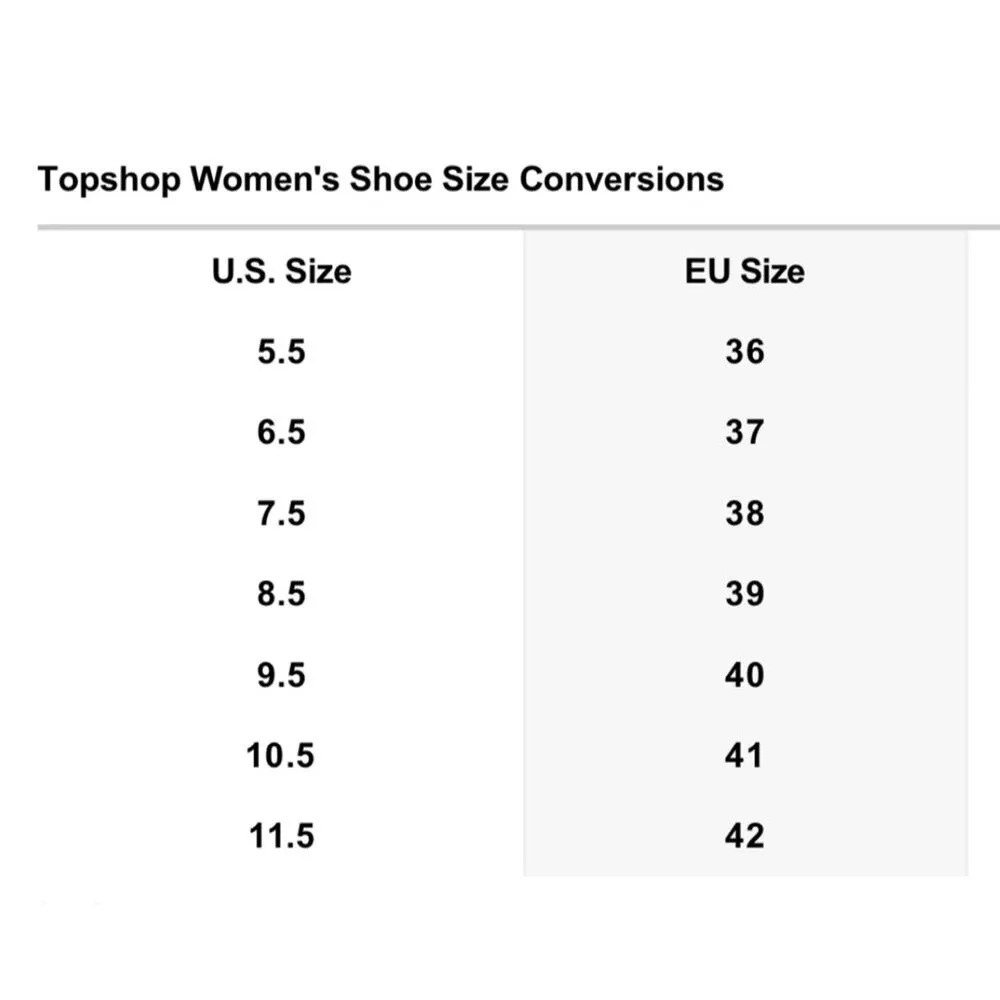Click the gray divider line below the title

click(500, 228)
